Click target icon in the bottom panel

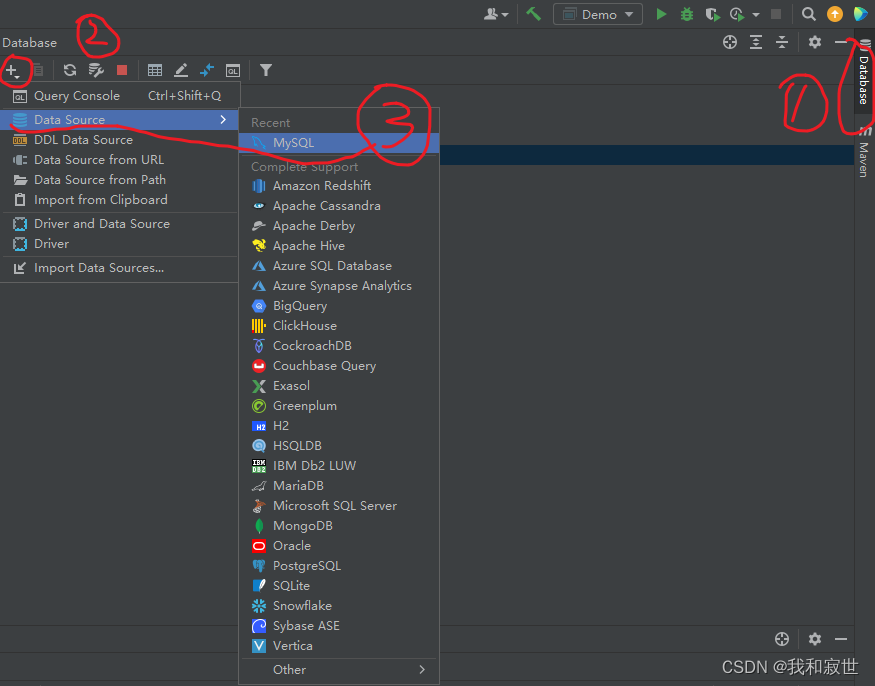tap(782, 639)
